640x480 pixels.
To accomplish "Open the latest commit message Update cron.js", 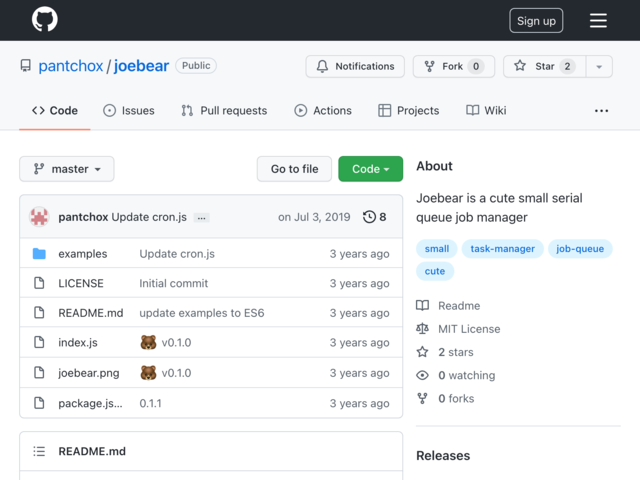I will coord(149,217).
